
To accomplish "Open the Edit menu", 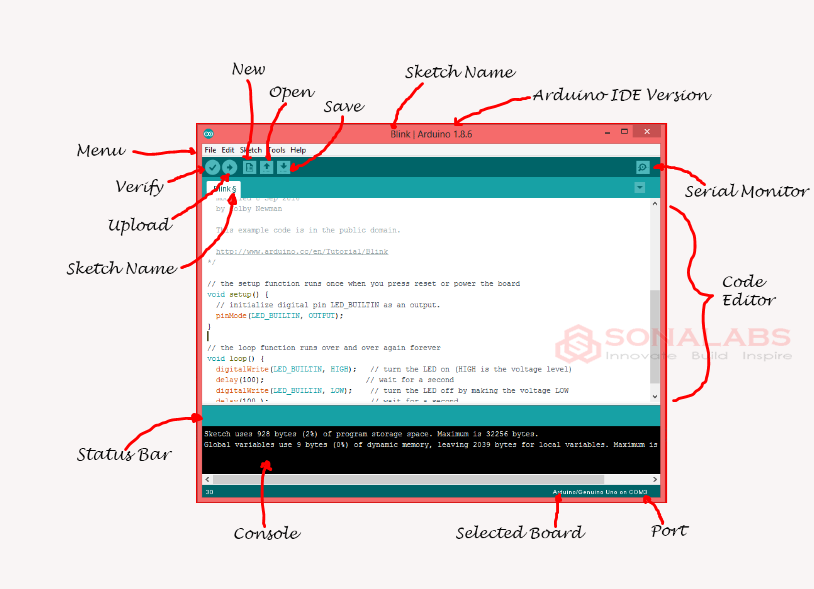I will pyautogui.click(x=228, y=150).
